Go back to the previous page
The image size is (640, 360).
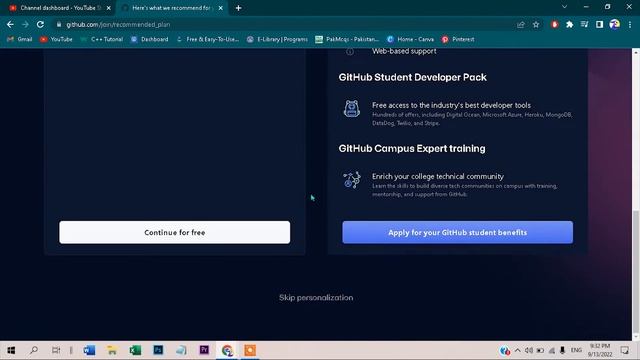(x=10, y=24)
